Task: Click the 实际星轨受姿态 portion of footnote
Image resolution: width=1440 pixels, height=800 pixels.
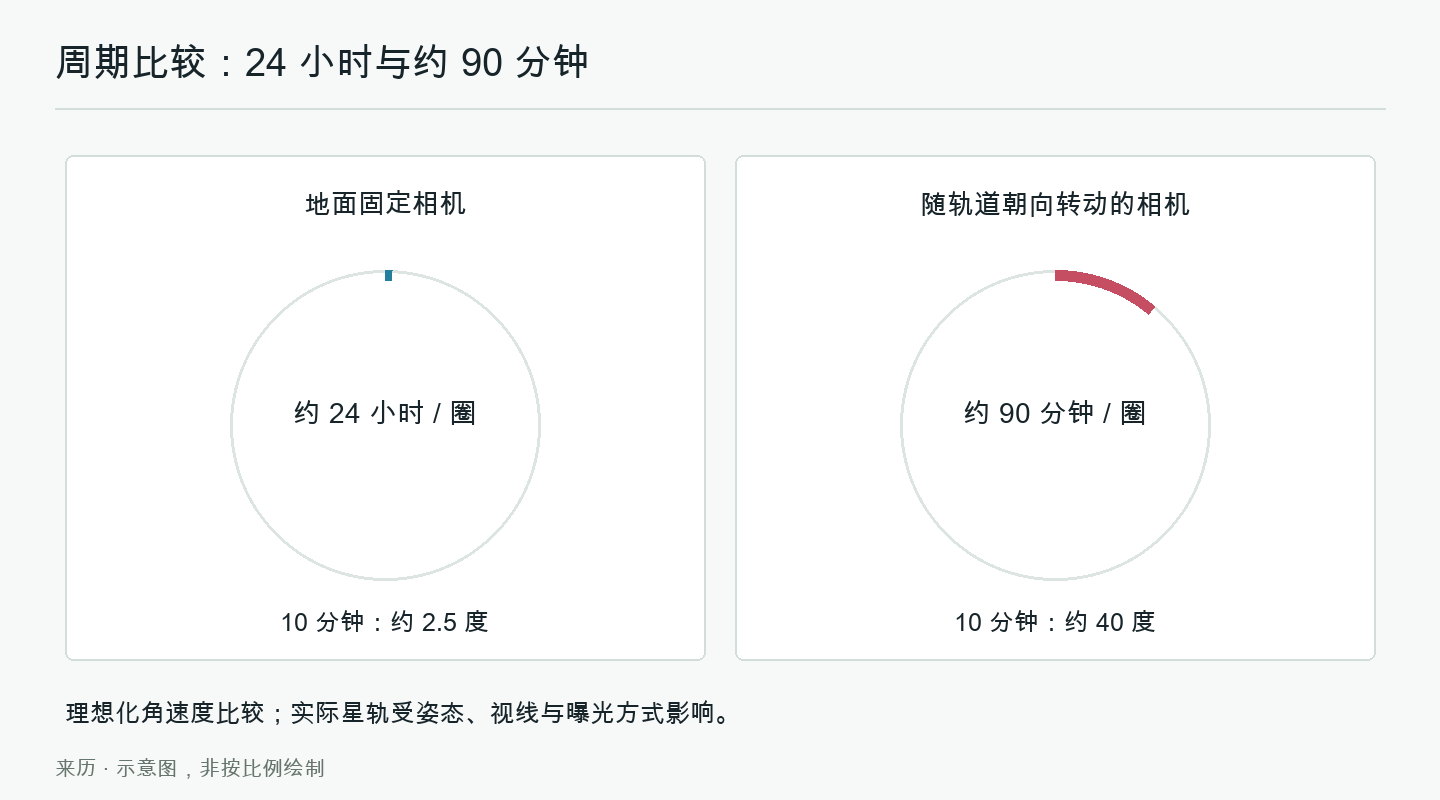Action: 377,713
